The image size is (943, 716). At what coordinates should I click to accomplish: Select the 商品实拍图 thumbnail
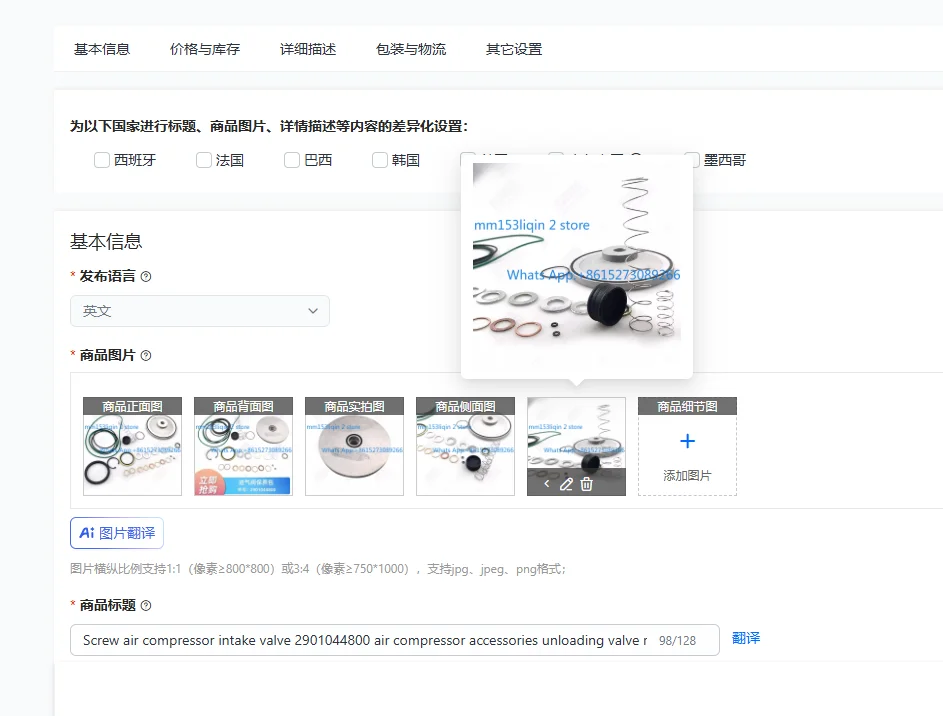pyautogui.click(x=354, y=446)
